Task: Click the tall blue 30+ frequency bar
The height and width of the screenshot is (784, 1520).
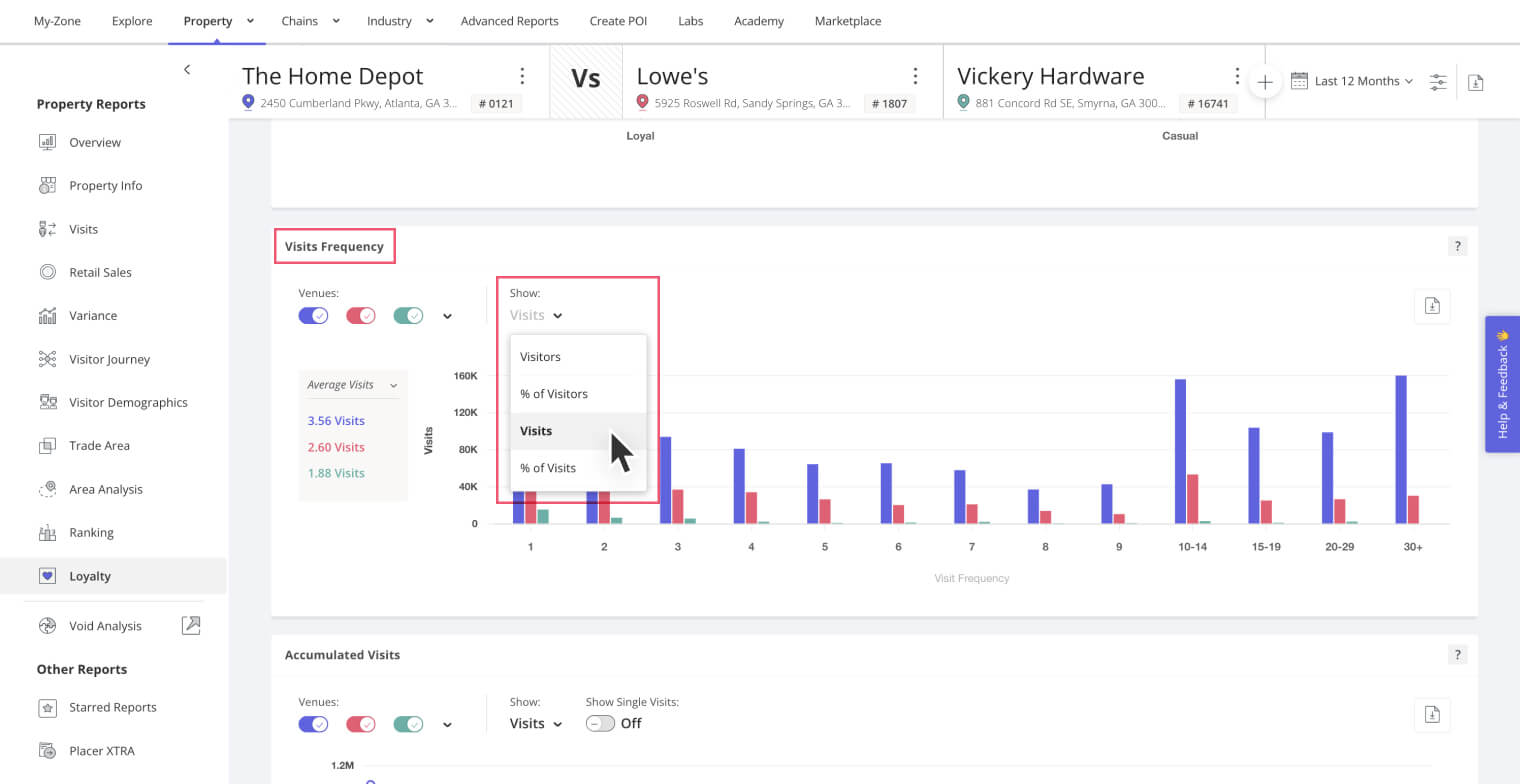Action: click(1401, 450)
